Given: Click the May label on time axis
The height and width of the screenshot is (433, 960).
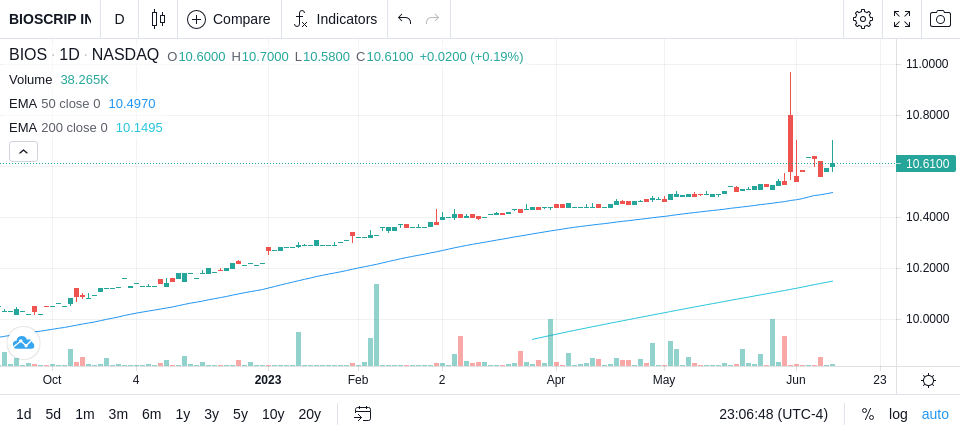Looking at the screenshot, I should point(664,380).
